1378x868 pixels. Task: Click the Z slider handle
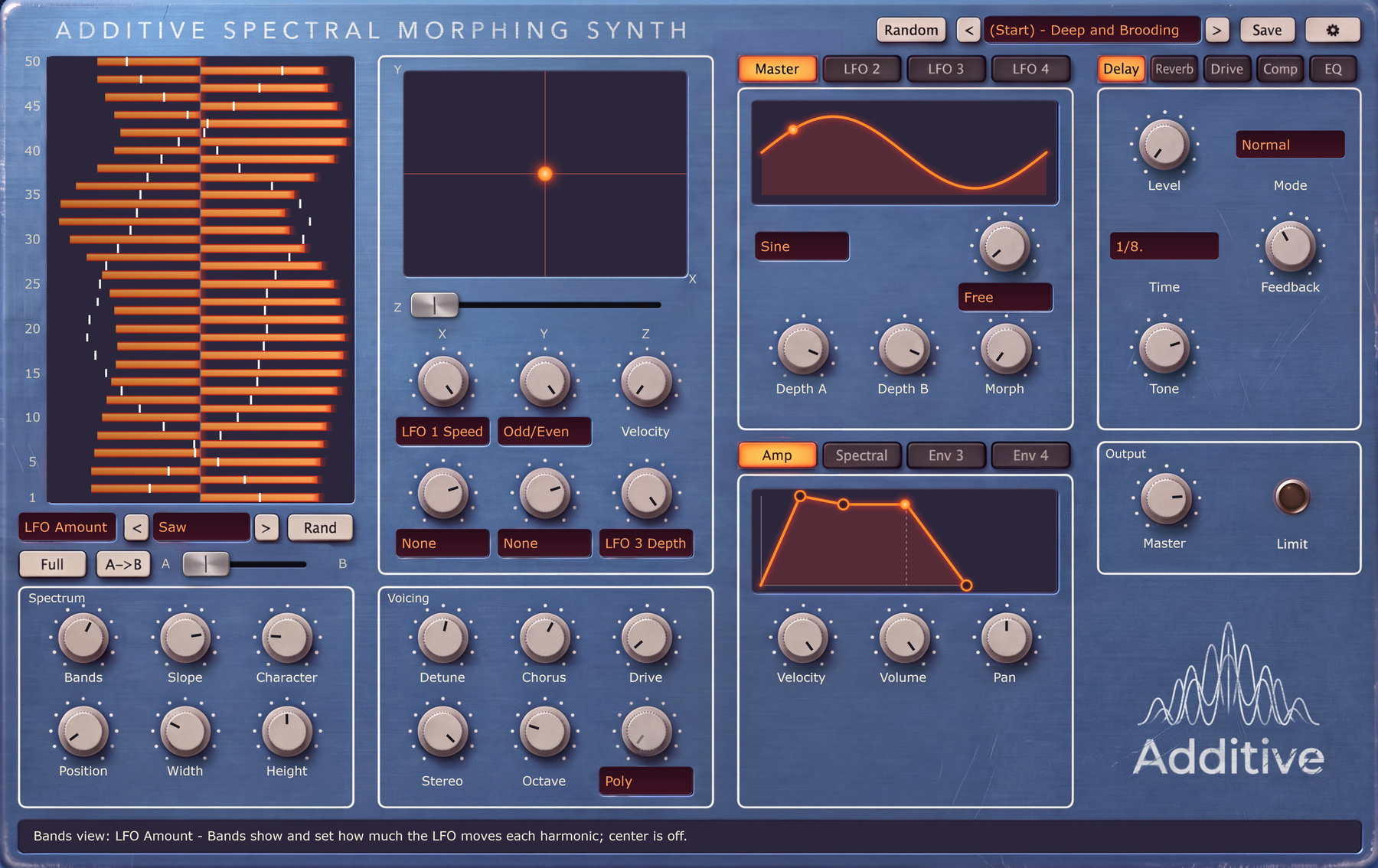(434, 305)
